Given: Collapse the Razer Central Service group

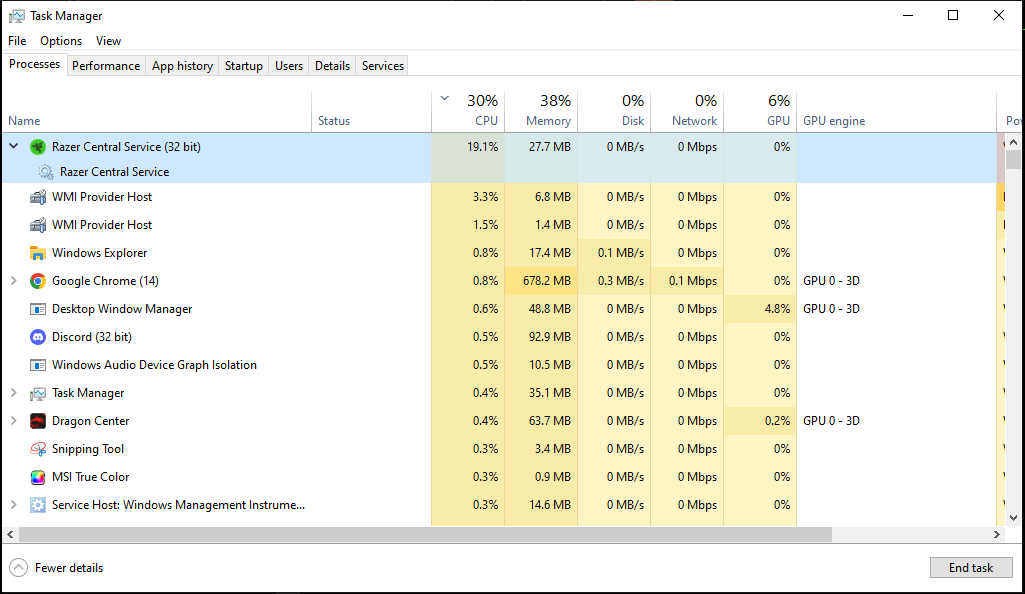Looking at the screenshot, I should (x=14, y=146).
